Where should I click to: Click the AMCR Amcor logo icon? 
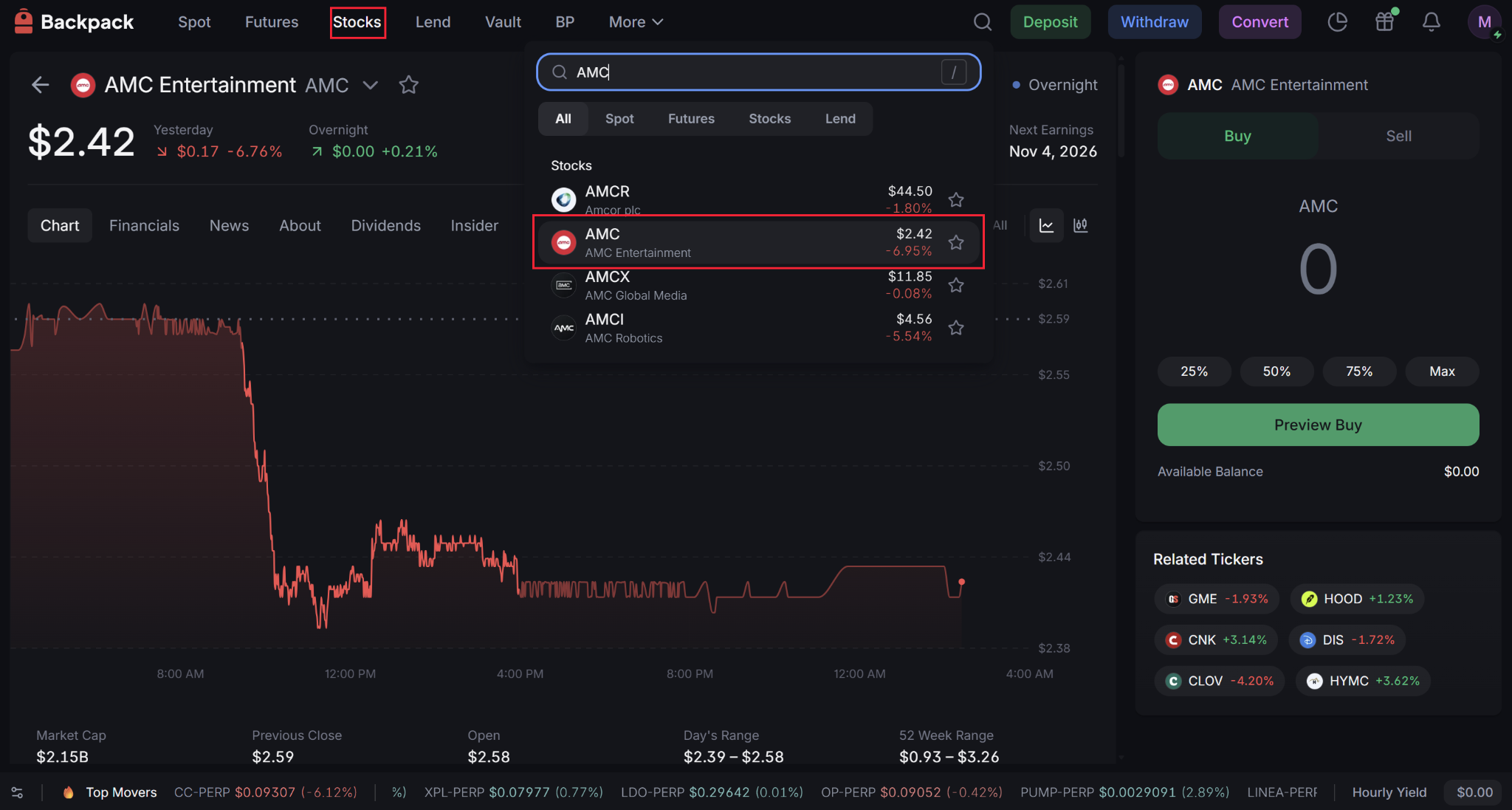click(564, 199)
